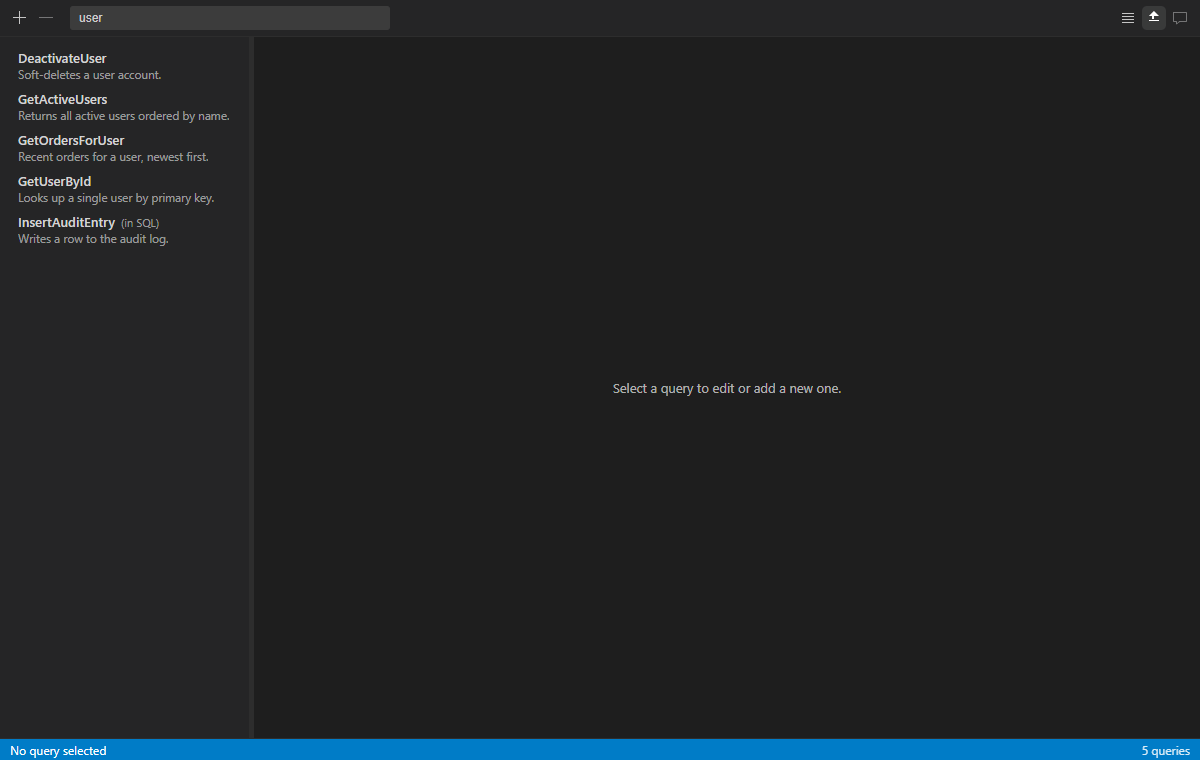The height and width of the screenshot is (760, 1200).
Task: Click 'Returns all active users ordered by name.'
Action: click(124, 116)
